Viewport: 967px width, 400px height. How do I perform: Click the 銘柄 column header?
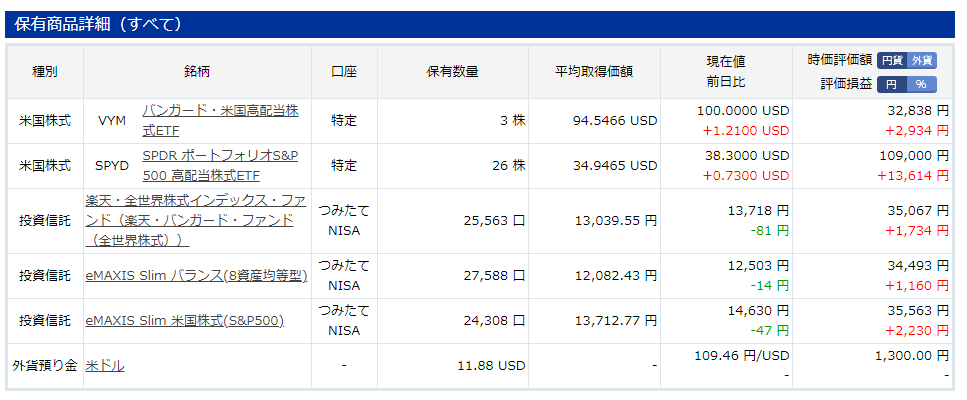pyautogui.click(x=197, y=71)
